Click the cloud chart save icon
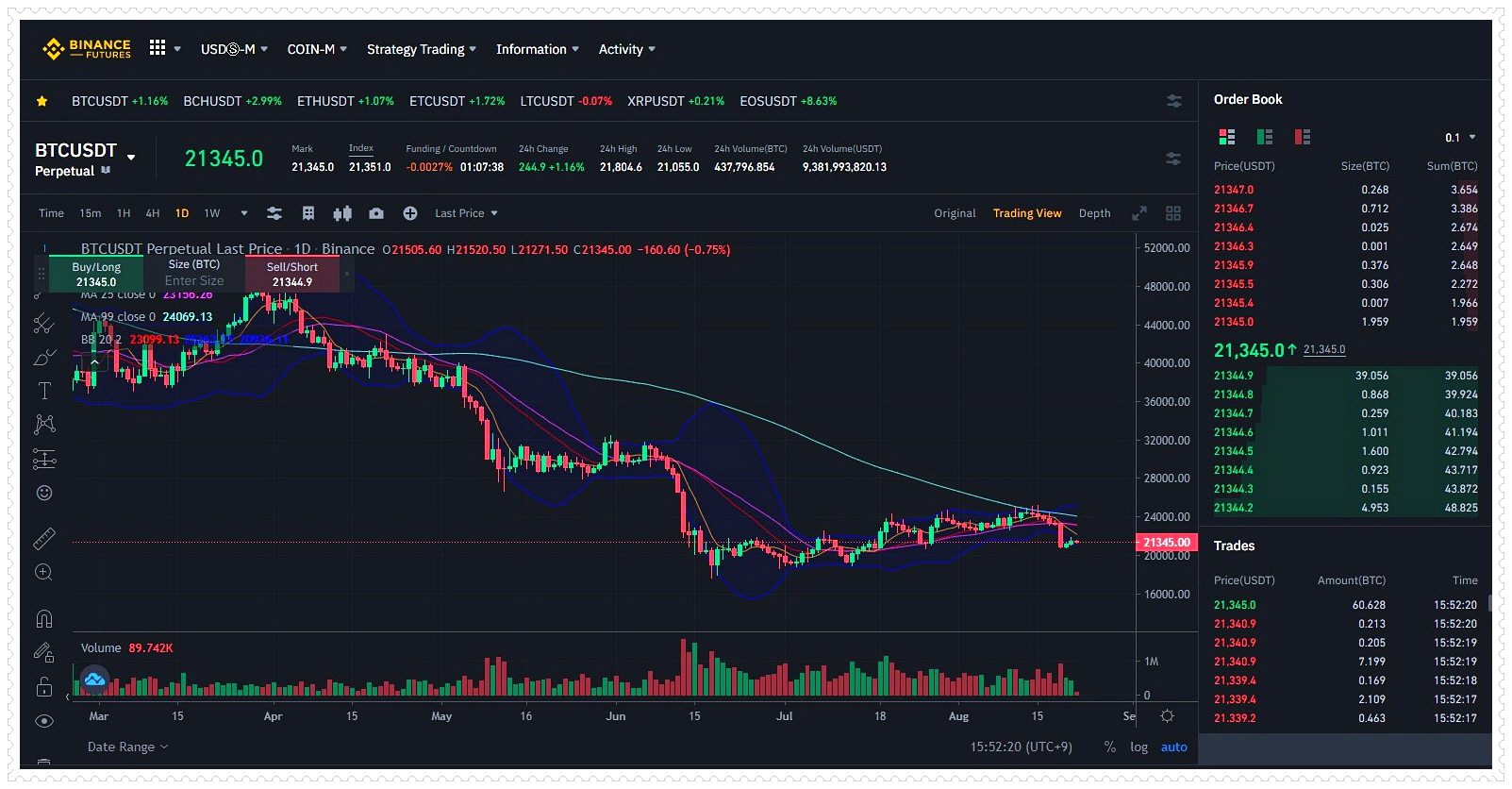The image size is (1512, 789). tap(94, 678)
